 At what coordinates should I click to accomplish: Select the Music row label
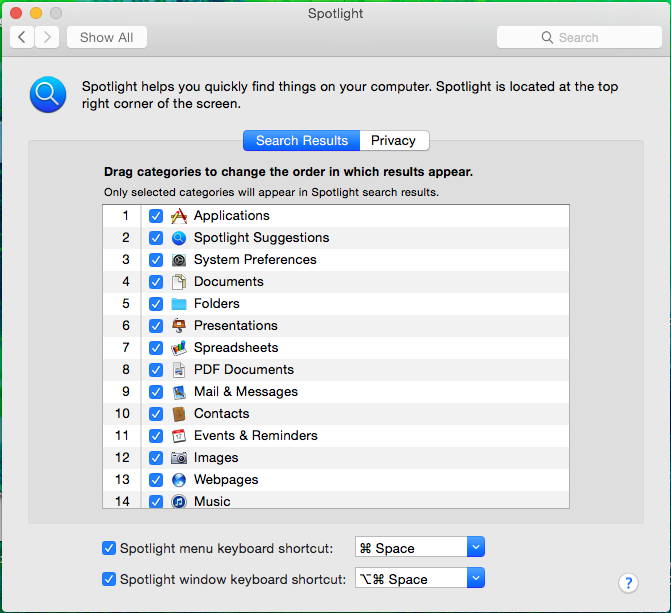[212, 501]
